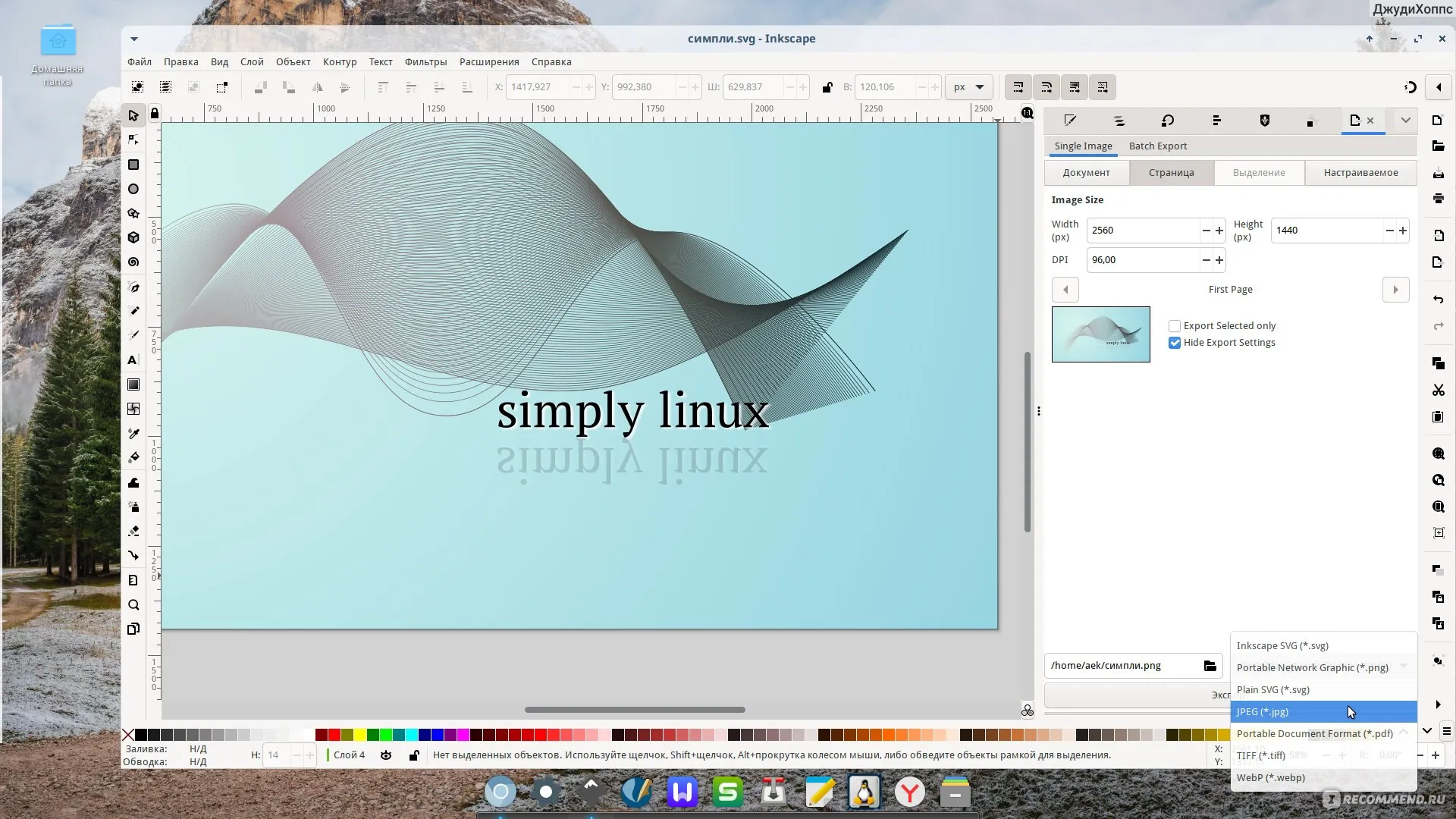Screen dimensions: 1456x819
Task: Select the Spray tool
Action: coord(133,507)
